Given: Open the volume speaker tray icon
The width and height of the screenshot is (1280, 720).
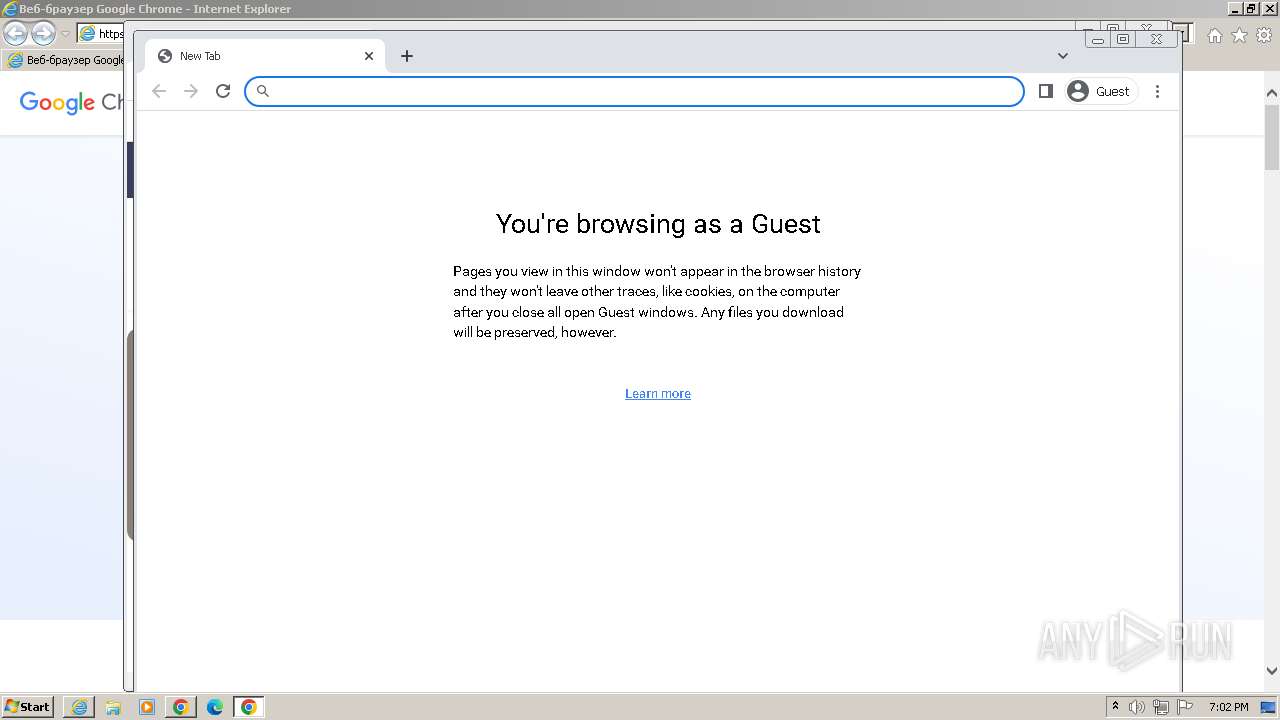Looking at the screenshot, I should [1137, 707].
